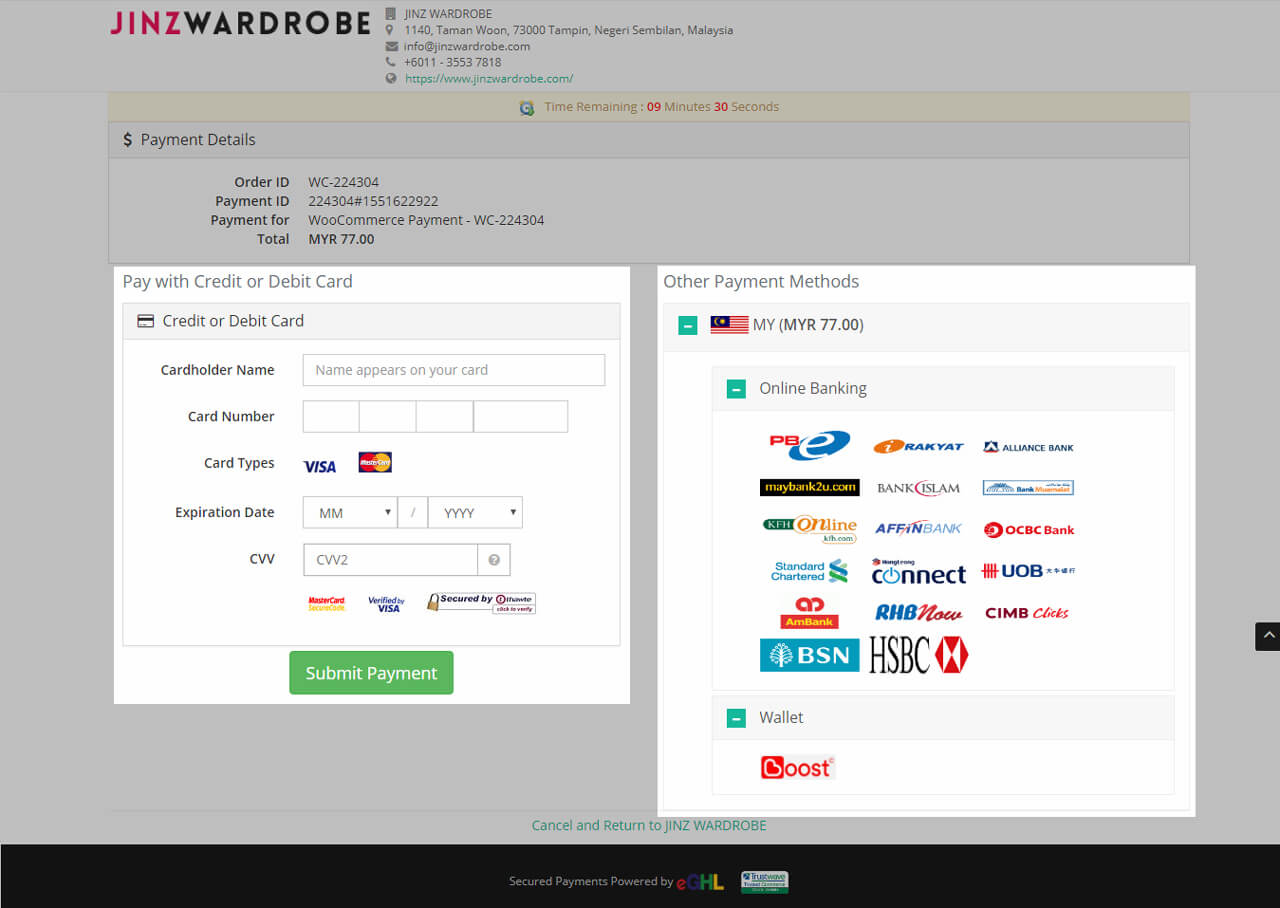Choose KFH Online logo

810,529
